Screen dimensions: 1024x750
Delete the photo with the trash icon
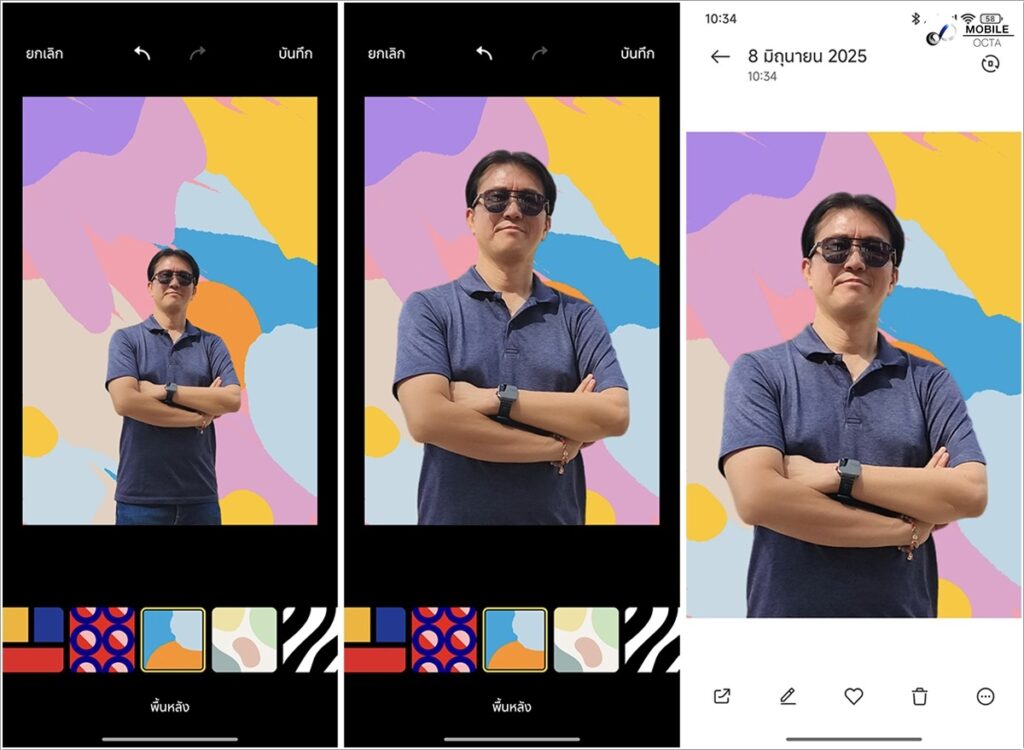(920, 696)
